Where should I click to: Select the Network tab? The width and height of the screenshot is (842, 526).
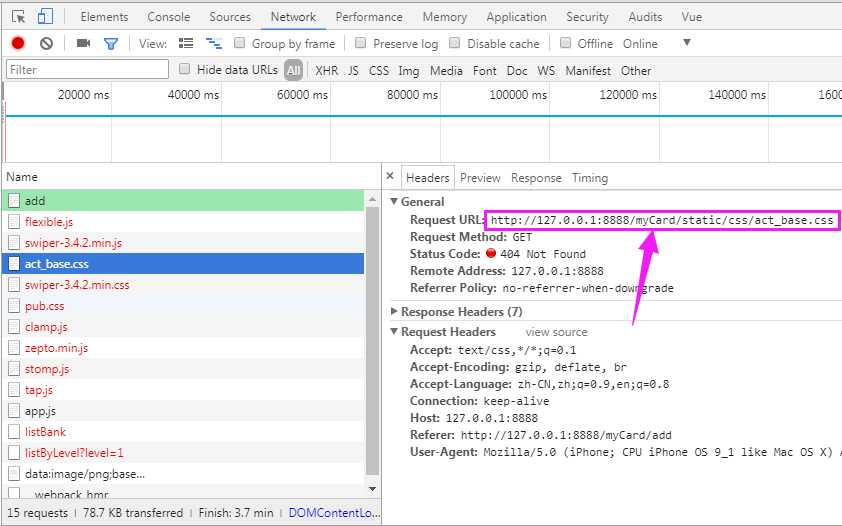click(293, 17)
